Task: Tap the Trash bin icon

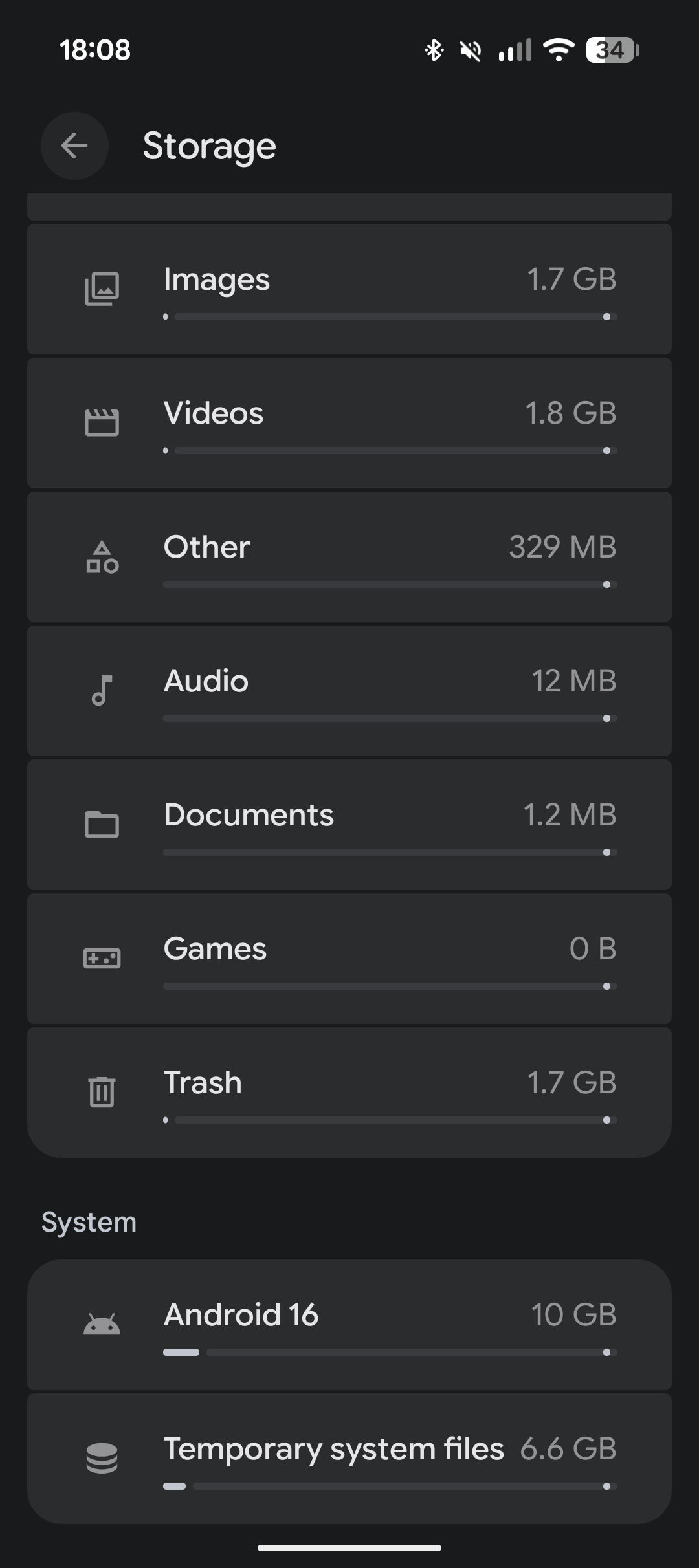Action: (102, 1092)
